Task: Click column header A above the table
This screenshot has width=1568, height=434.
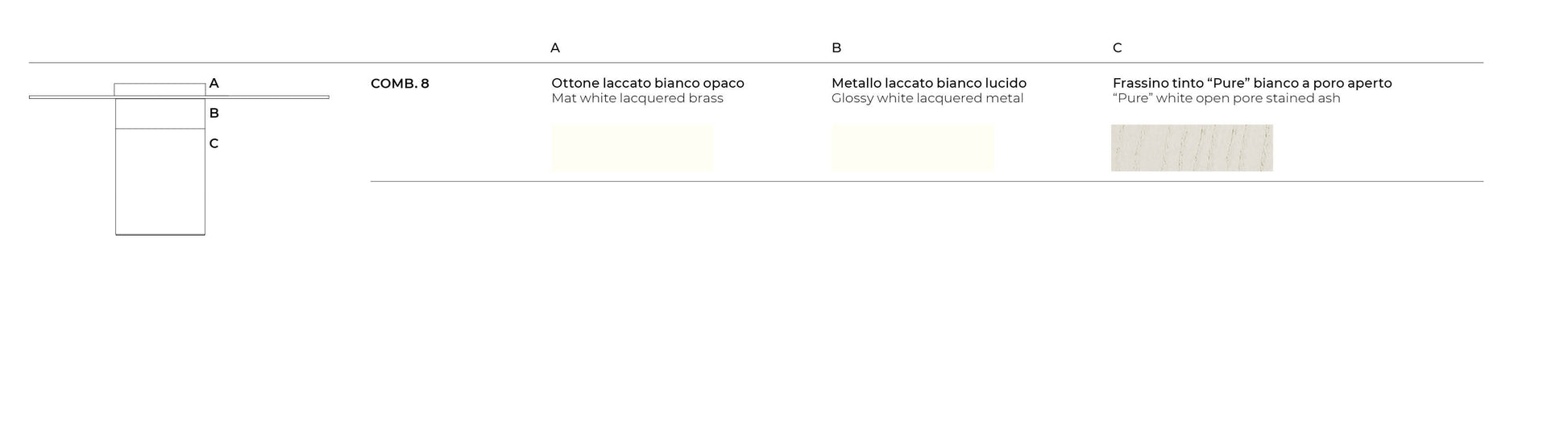Action: (x=555, y=48)
